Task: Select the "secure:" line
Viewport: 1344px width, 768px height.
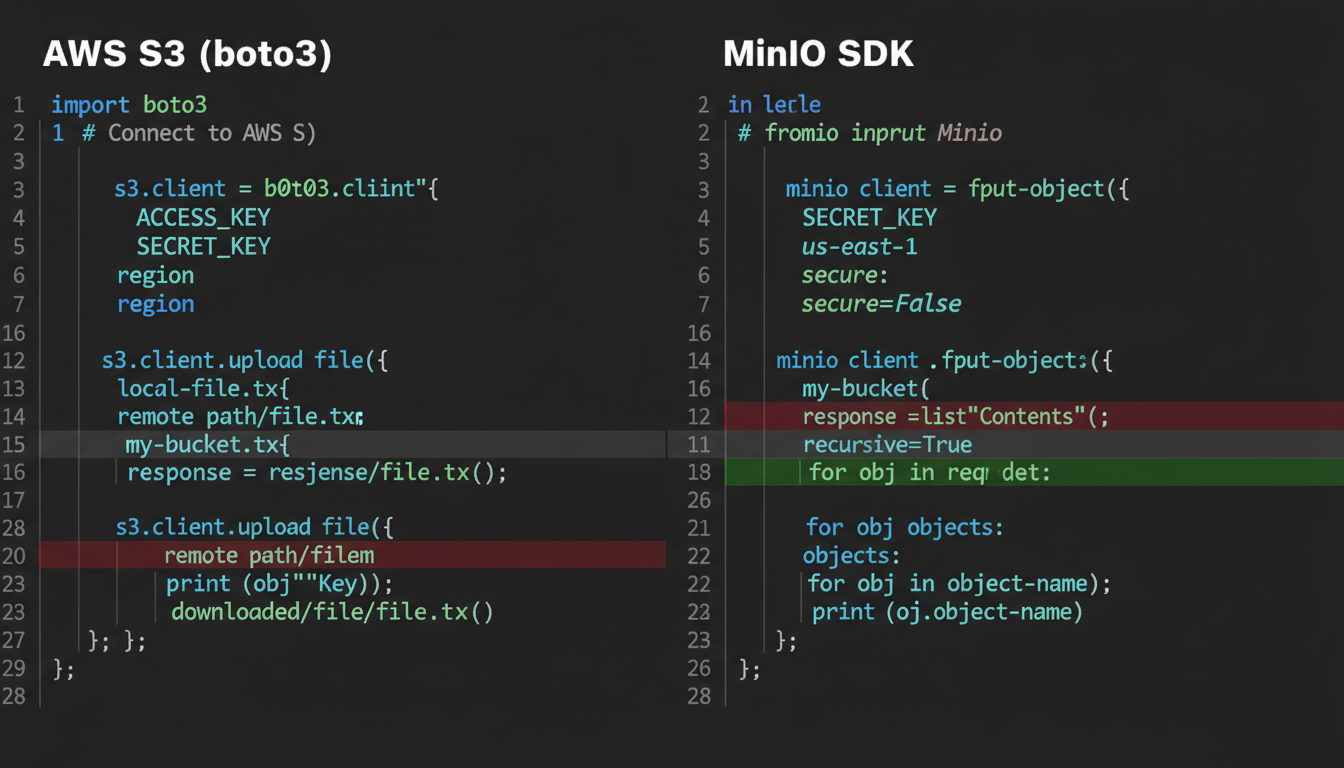Action: [x=845, y=275]
